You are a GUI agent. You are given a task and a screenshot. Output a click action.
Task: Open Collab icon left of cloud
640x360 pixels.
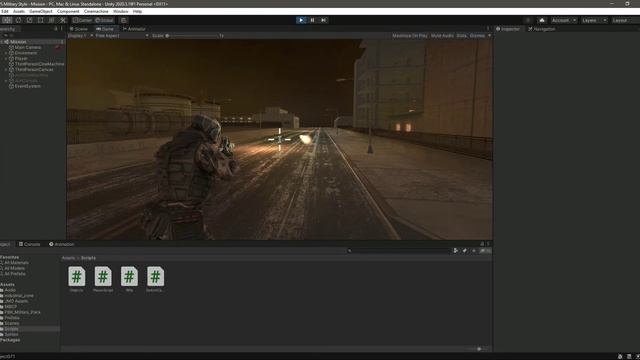click(x=528, y=20)
